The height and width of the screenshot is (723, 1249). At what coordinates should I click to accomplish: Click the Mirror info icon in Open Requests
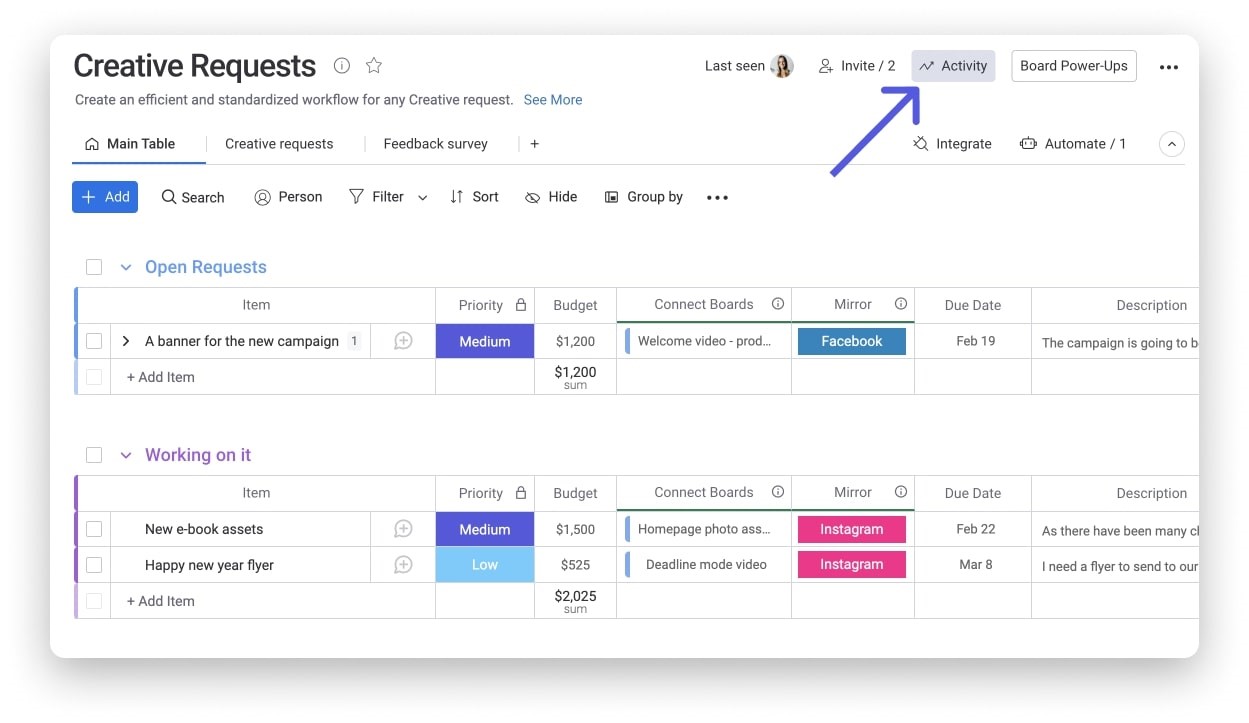(x=901, y=304)
